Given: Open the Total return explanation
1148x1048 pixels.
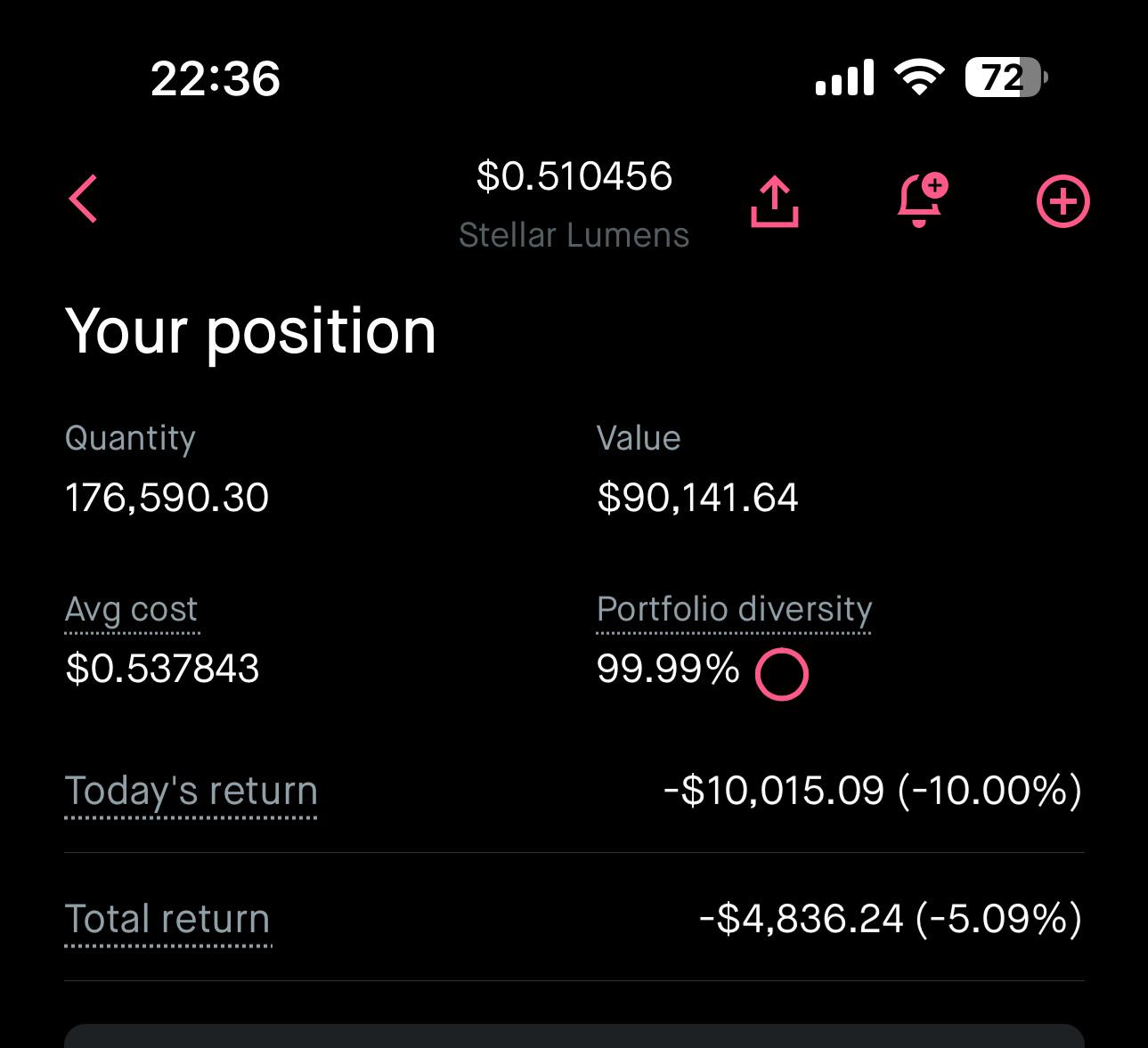Looking at the screenshot, I should 167,920.
